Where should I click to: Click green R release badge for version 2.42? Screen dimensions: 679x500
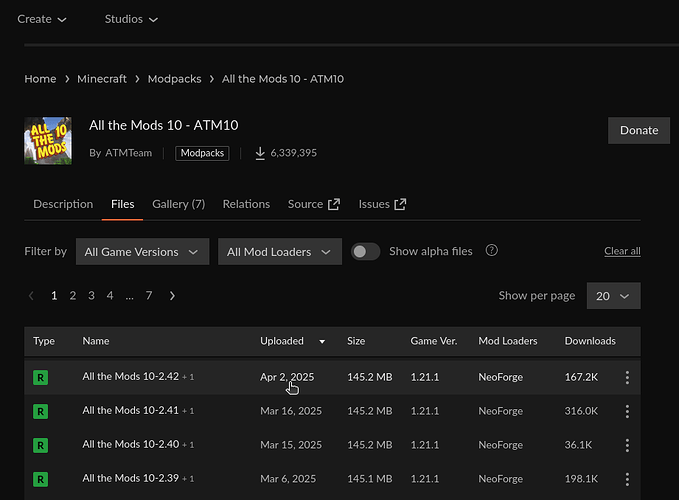pos(40,377)
